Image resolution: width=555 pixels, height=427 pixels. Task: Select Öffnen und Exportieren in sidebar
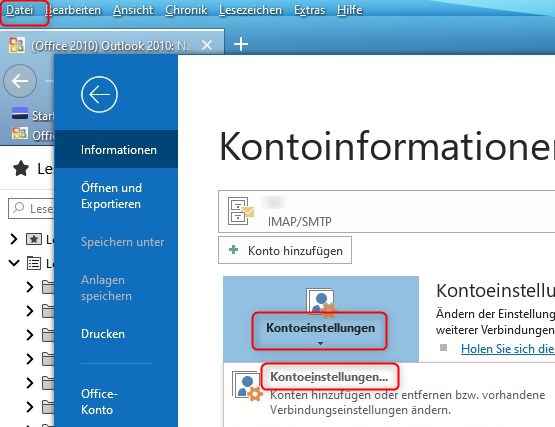(x=111, y=195)
